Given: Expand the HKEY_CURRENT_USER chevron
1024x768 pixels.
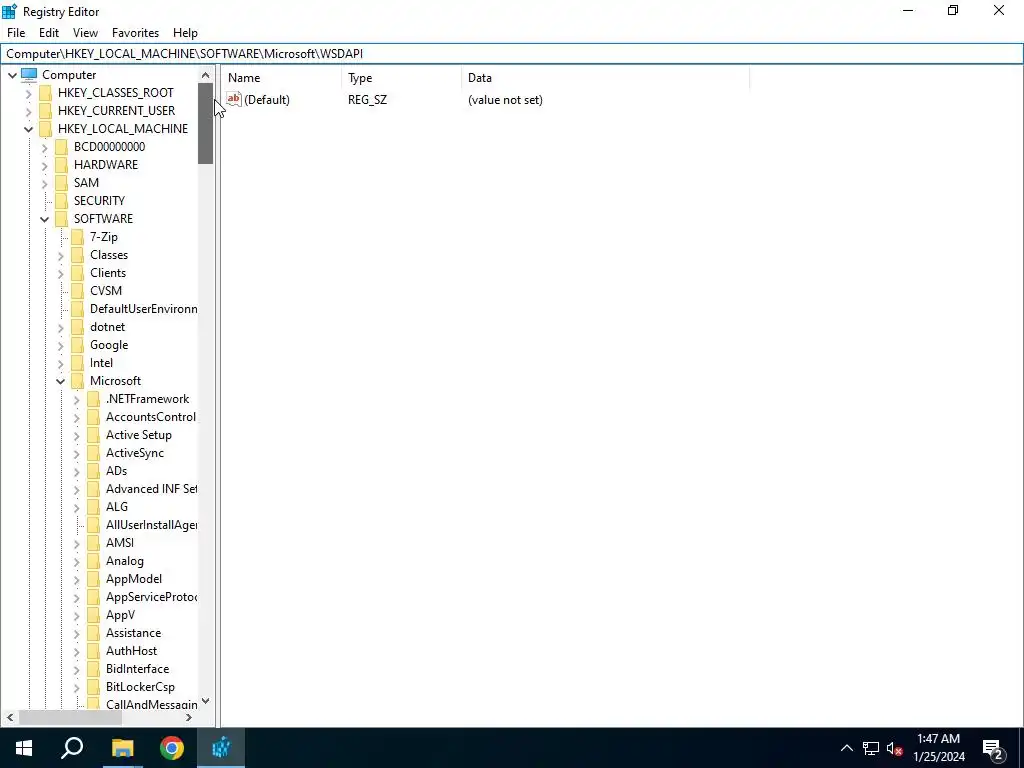Looking at the screenshot, I should (28, 111).
